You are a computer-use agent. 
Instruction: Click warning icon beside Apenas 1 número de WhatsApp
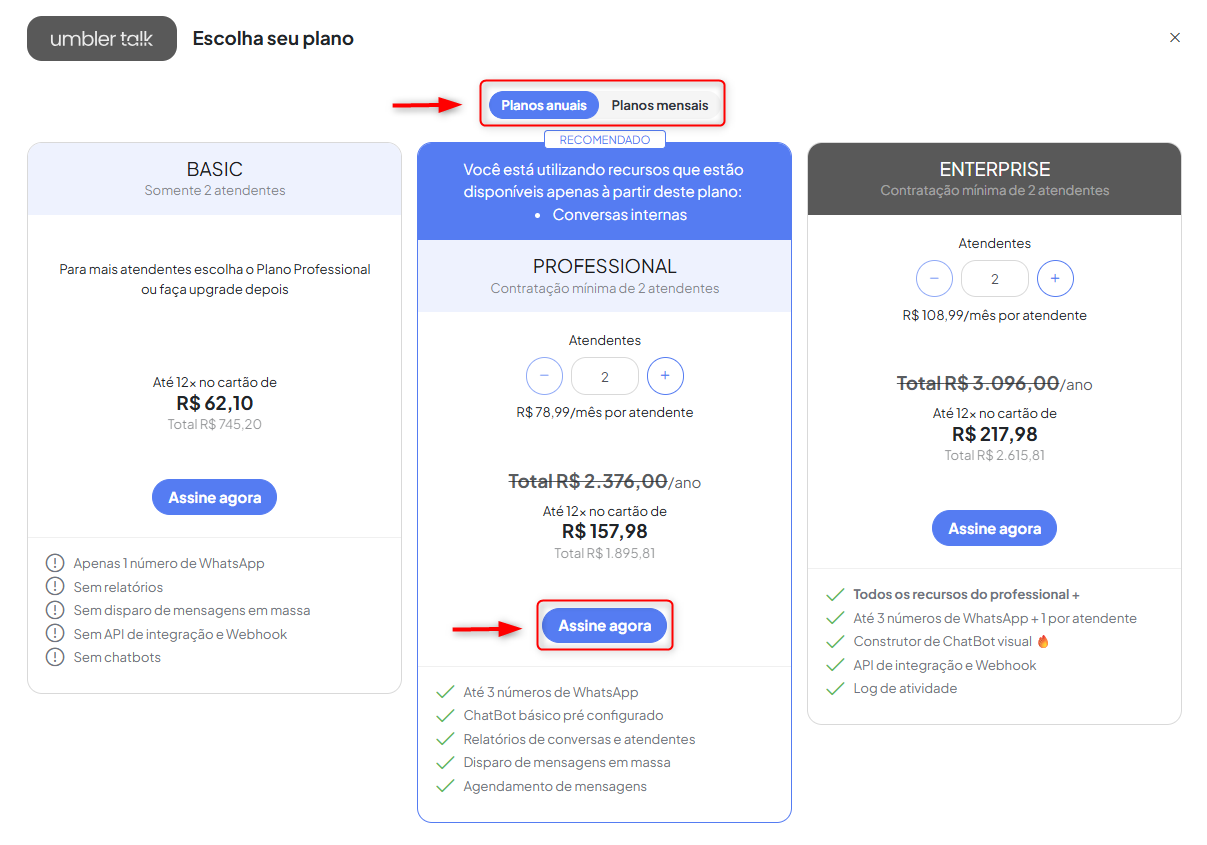tap(55, 563)
